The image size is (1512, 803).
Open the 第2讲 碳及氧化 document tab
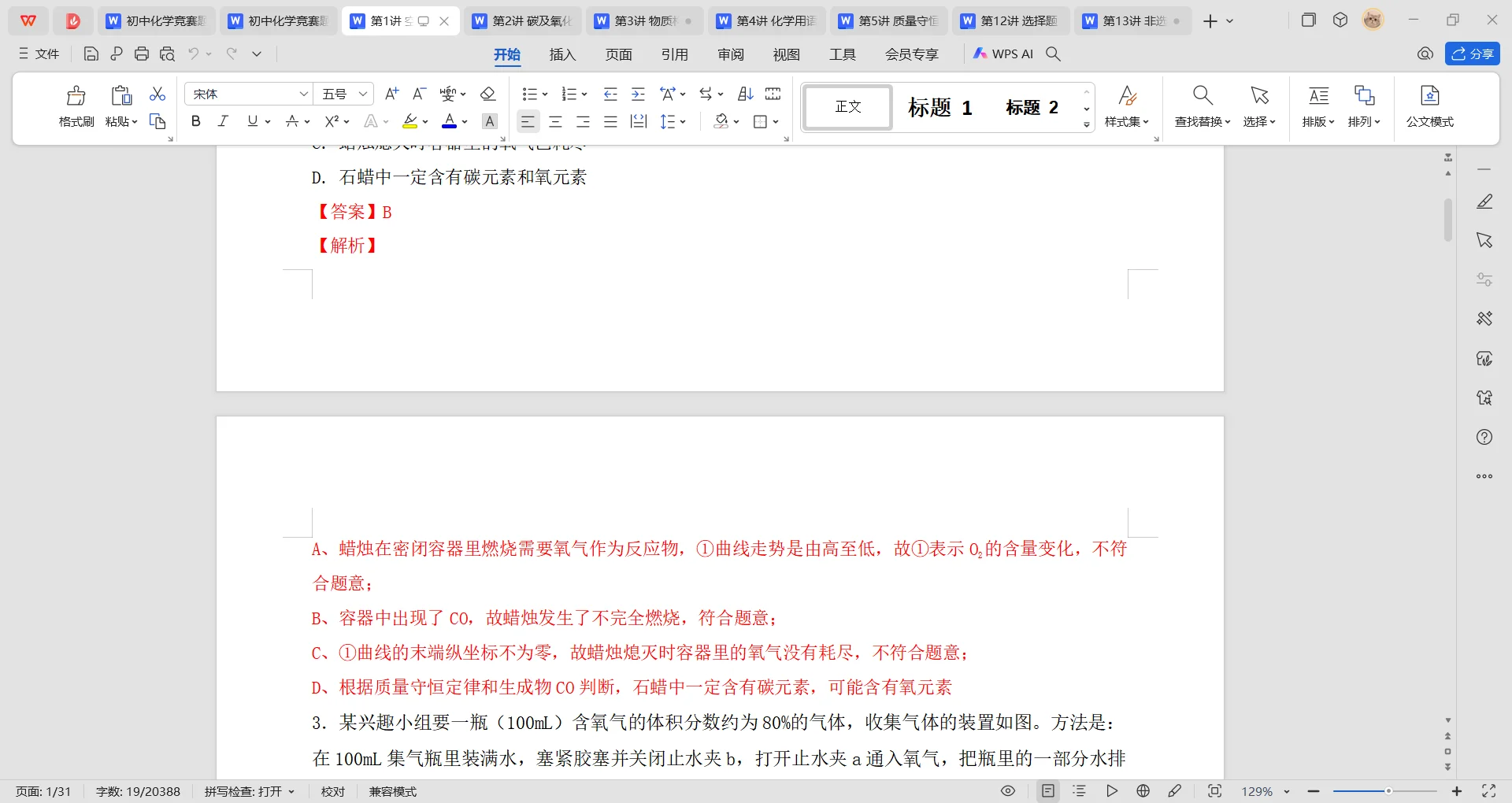[523, 21]
